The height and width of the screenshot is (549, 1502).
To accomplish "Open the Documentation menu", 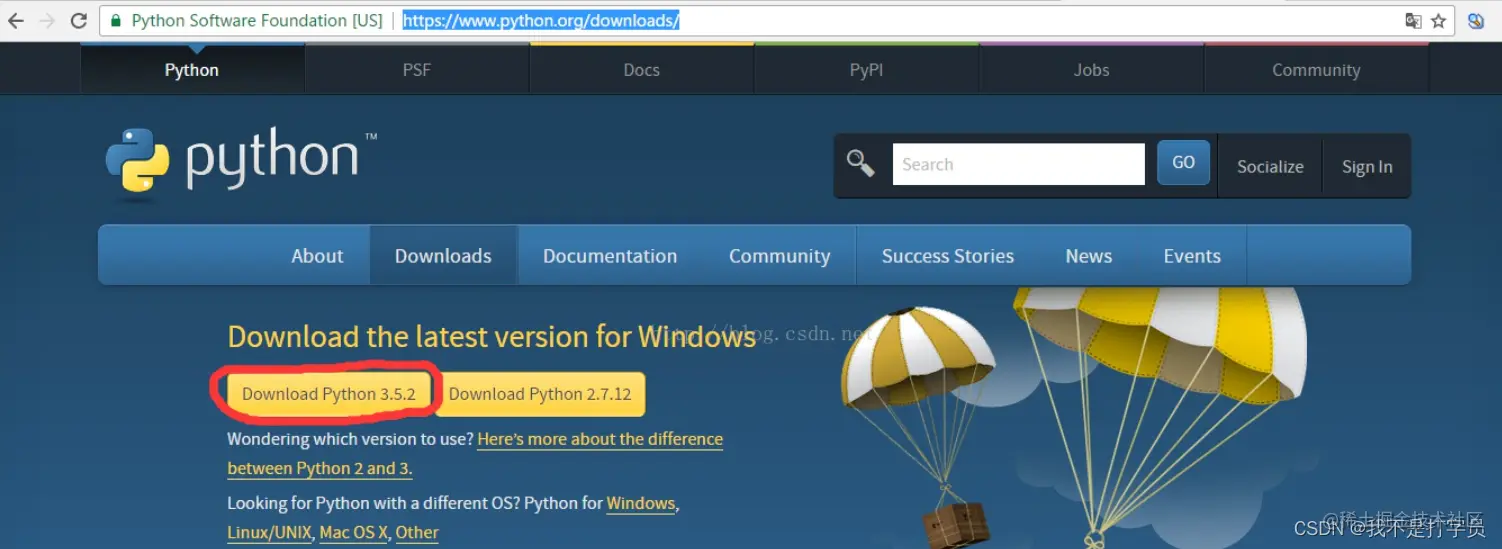I will click(610, 256).
